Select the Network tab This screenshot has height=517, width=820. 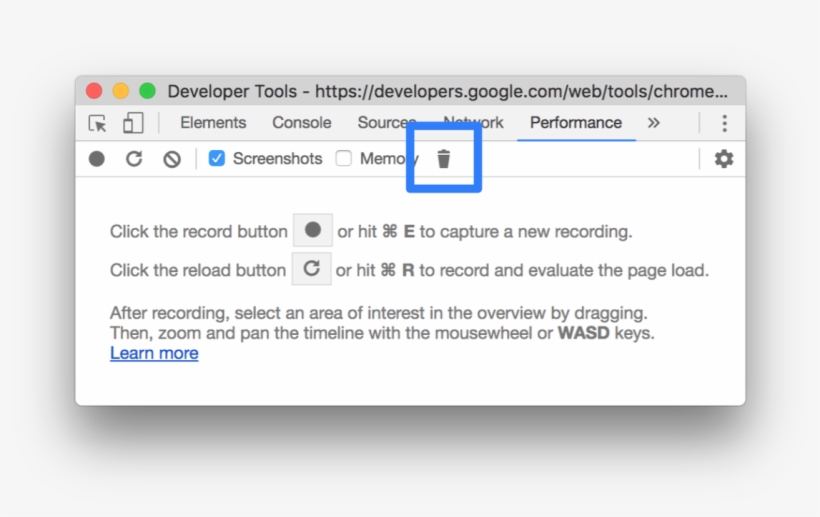click(x=474, y=123)
